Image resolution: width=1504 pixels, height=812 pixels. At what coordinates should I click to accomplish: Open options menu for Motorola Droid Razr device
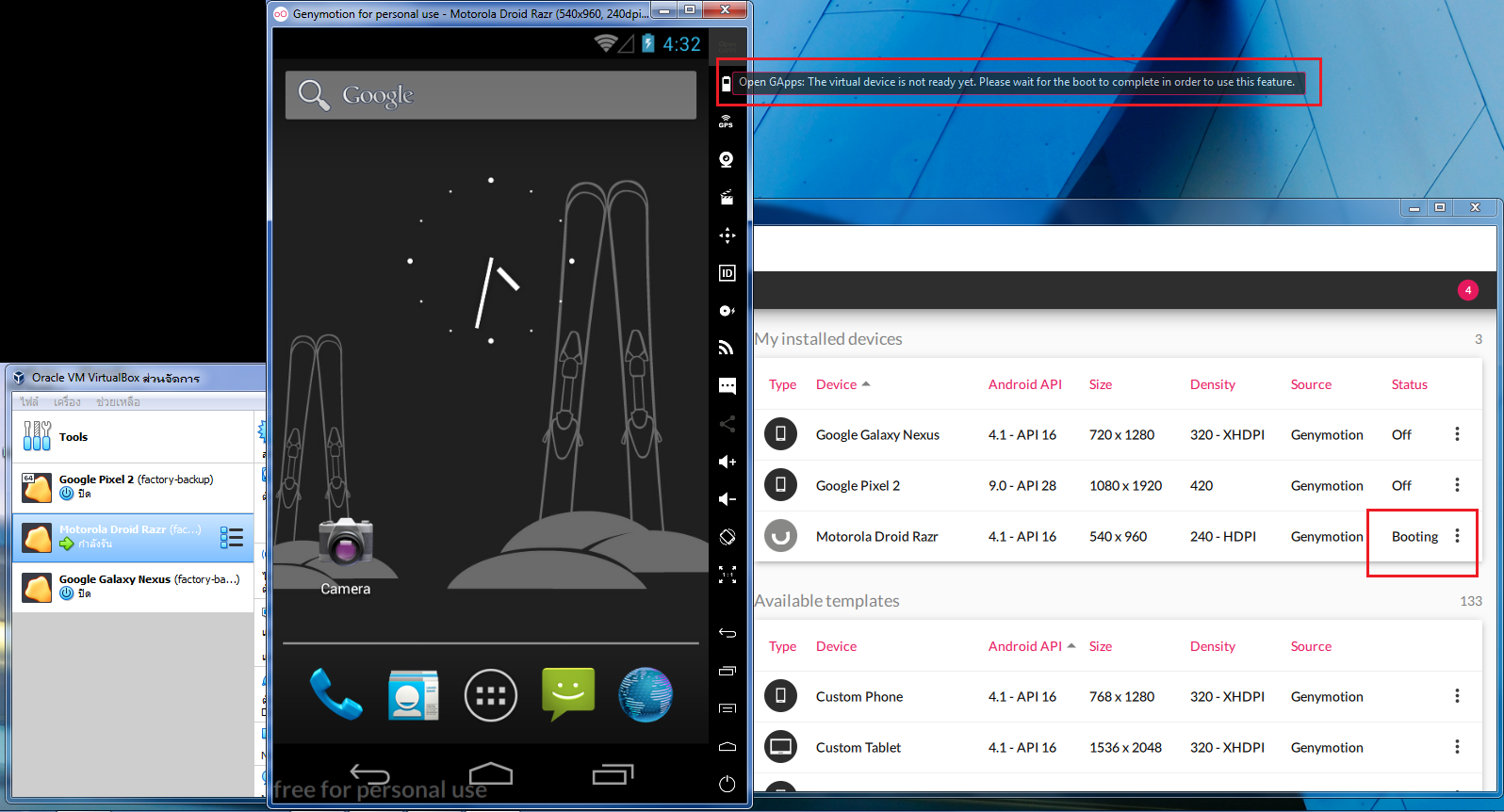1457,536
